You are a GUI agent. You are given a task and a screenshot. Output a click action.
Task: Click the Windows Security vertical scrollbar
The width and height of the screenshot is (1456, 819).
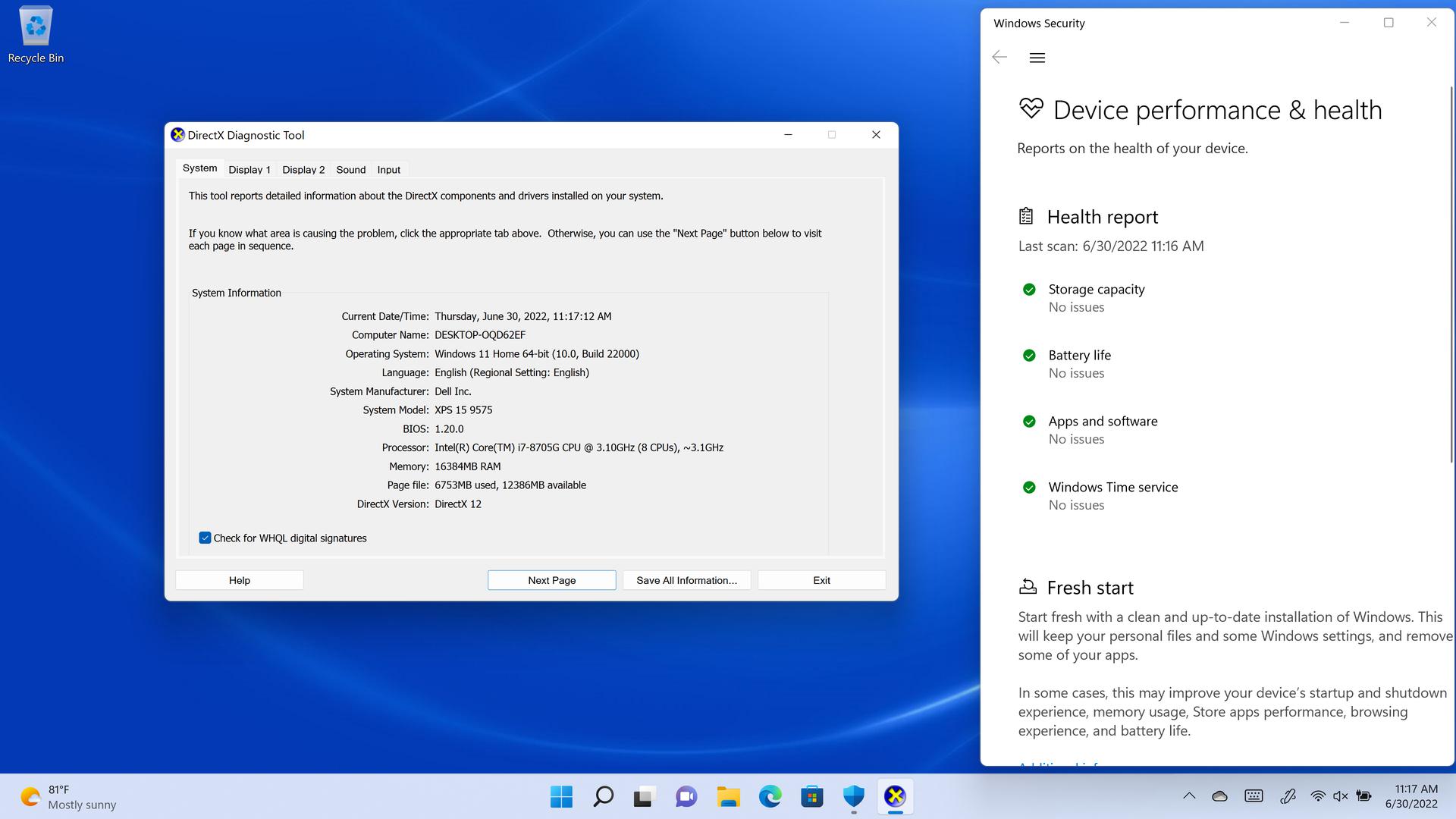pos(1452,273)
